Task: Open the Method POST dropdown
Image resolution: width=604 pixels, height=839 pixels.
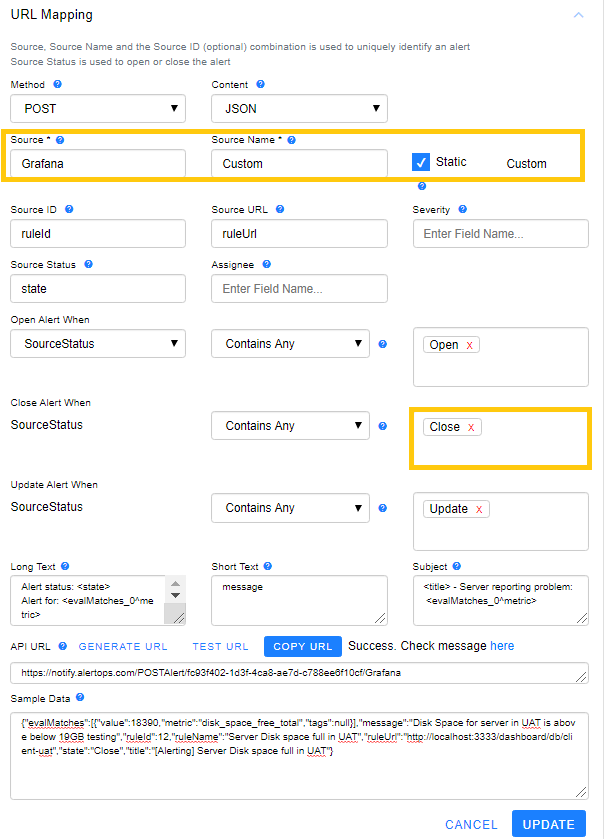Action: pos(98,108)
